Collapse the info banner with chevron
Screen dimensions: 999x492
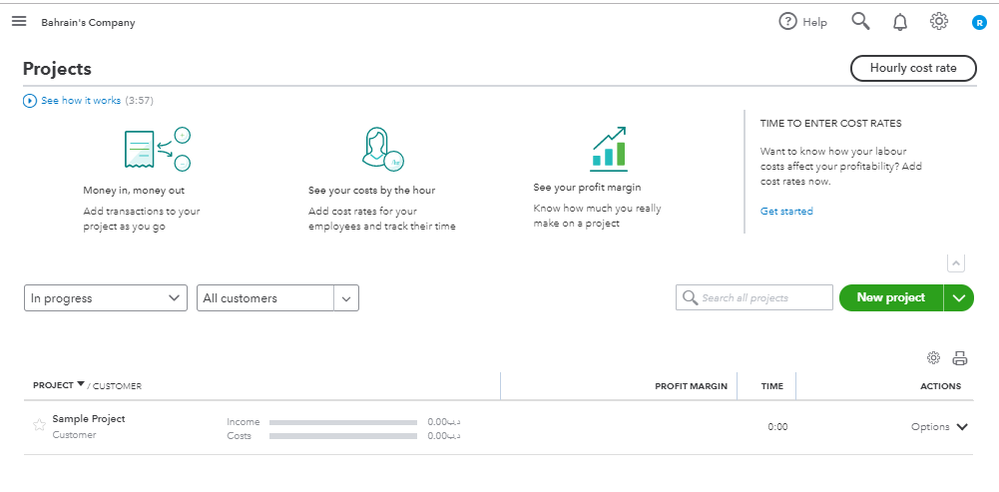coord(956,263)
